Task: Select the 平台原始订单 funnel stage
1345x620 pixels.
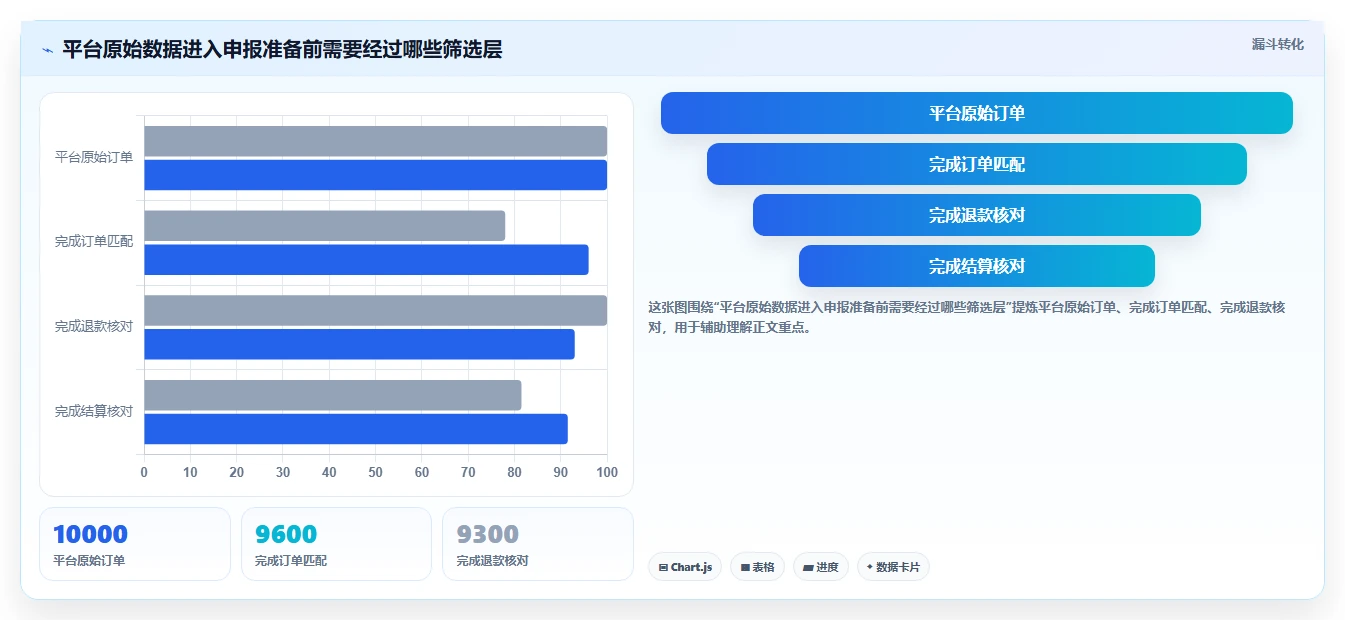Action: click(x=977, y=113)
